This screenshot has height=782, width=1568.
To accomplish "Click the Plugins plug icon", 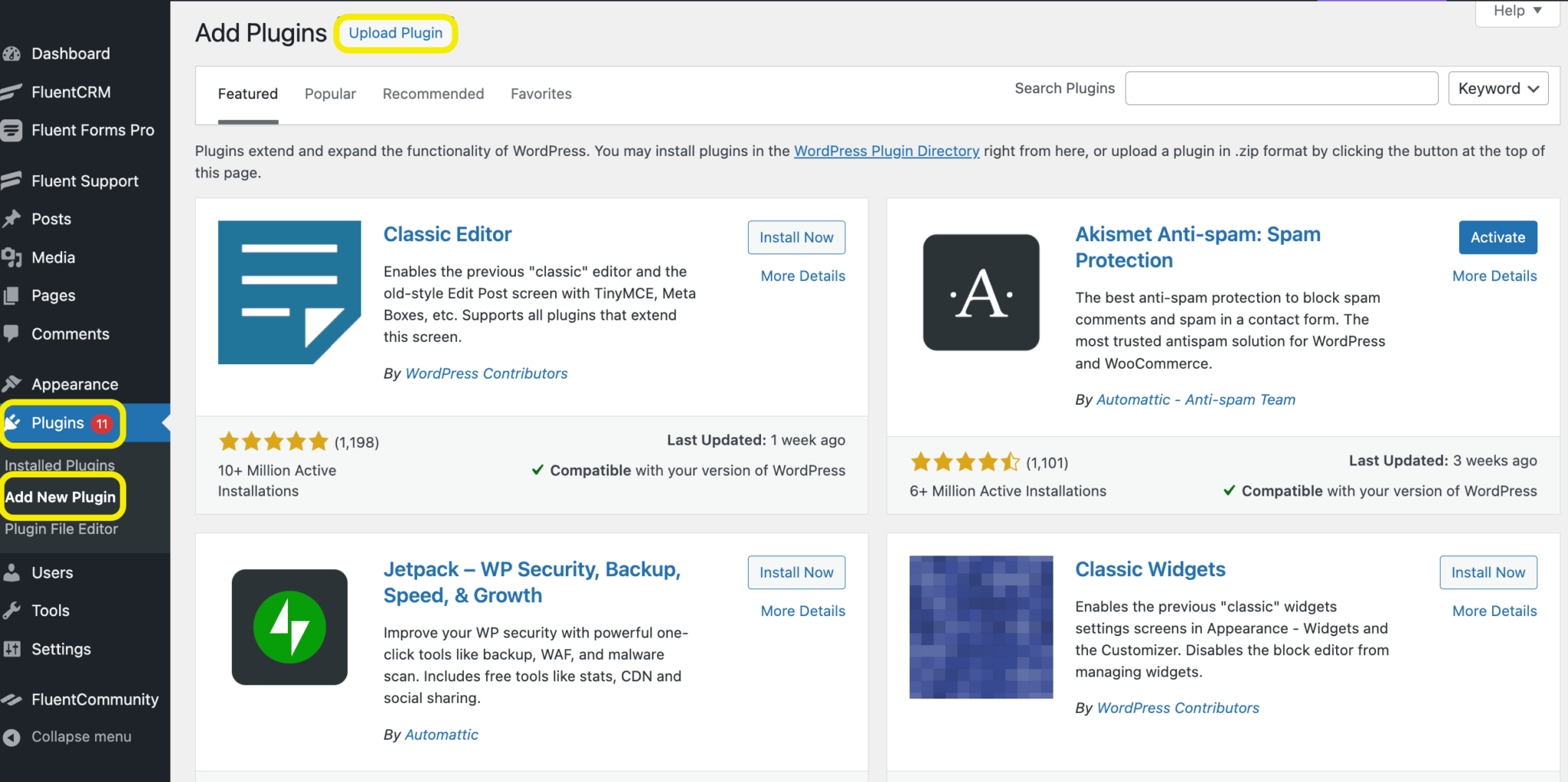I will (x=12, y=422).
